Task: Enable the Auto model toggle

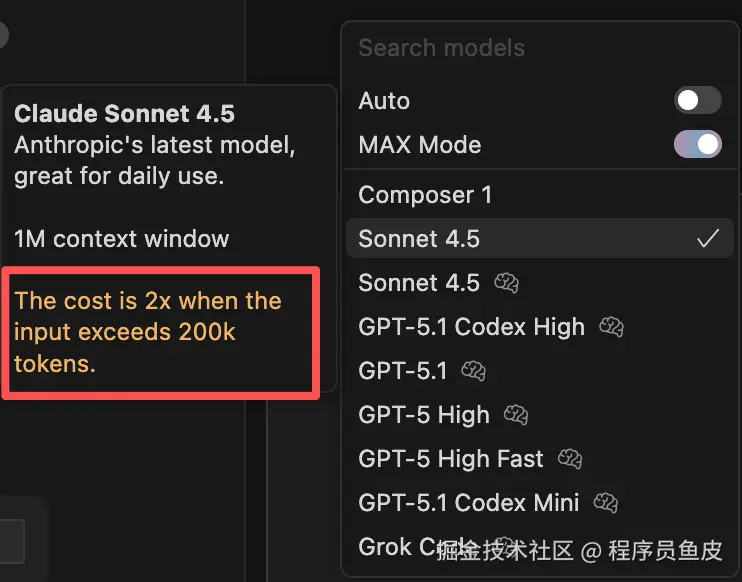Action: coord(697,101)
